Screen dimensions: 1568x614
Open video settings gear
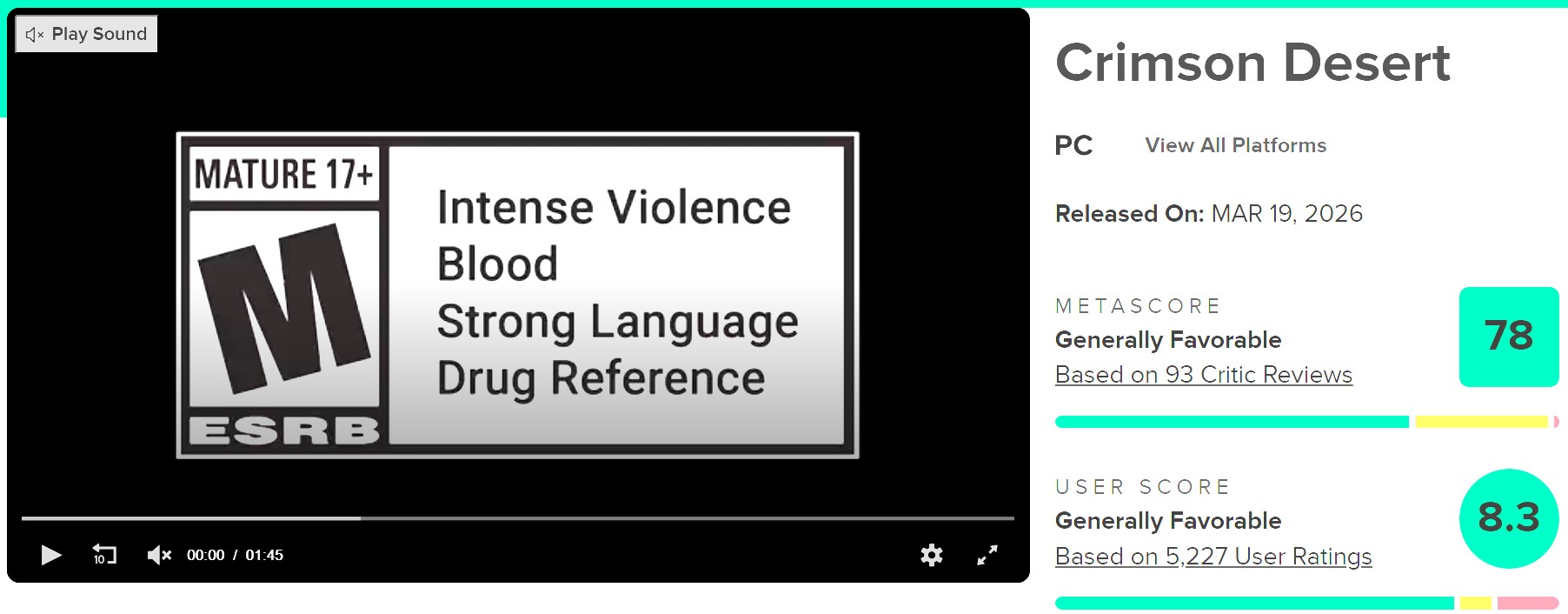pos(932,555)
